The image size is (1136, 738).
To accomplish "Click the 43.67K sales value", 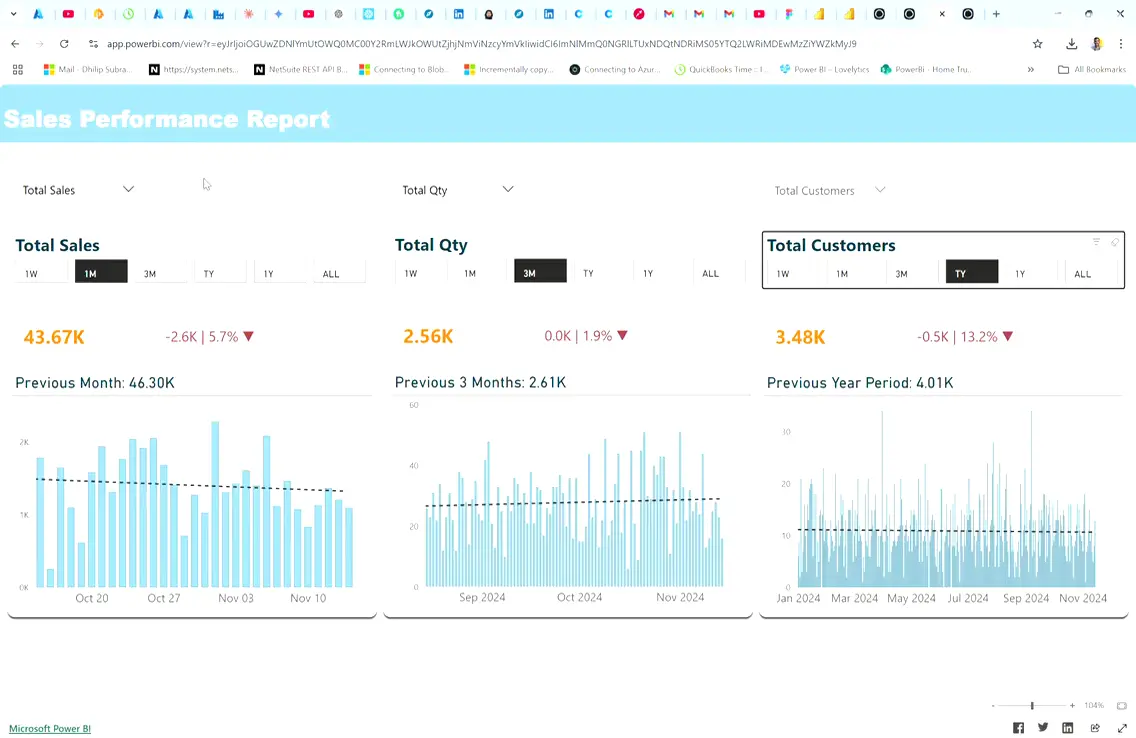I will (54, 337).
